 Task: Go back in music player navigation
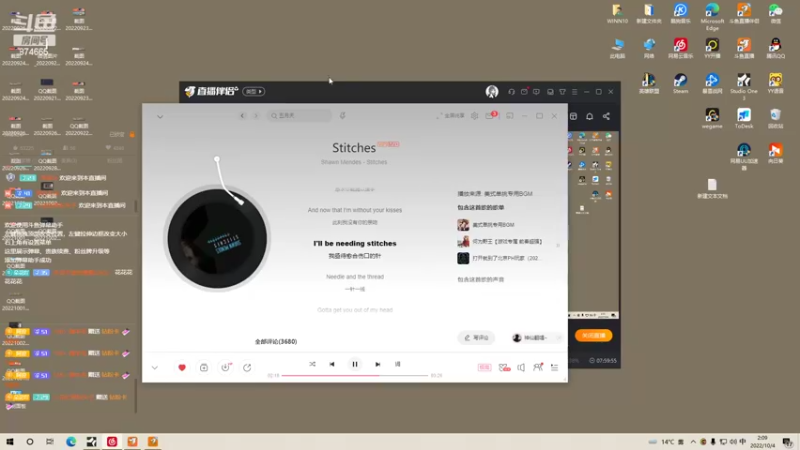242,116
